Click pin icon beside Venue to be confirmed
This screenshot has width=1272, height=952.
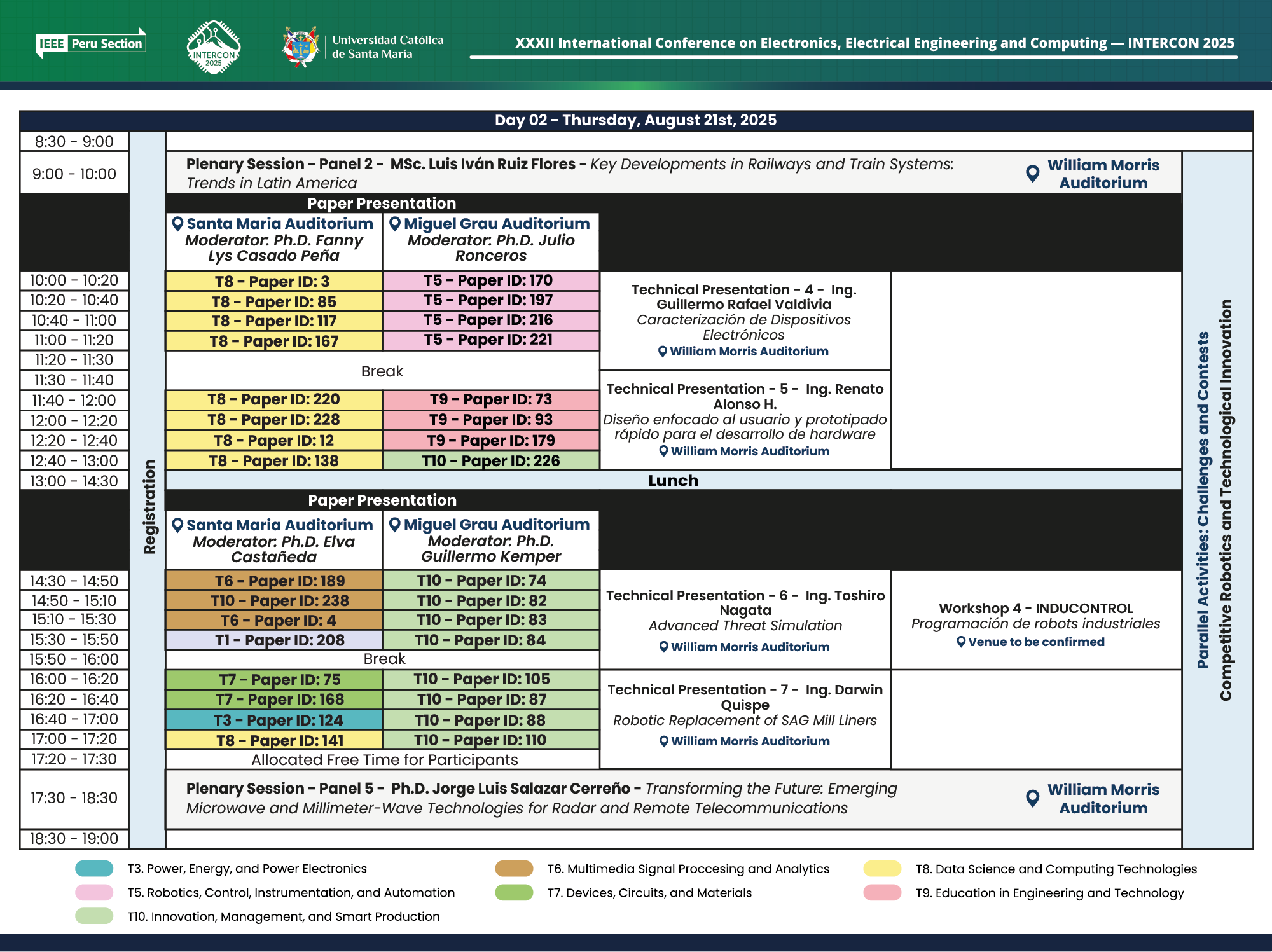pyautogui.click(x=962, y=642)
